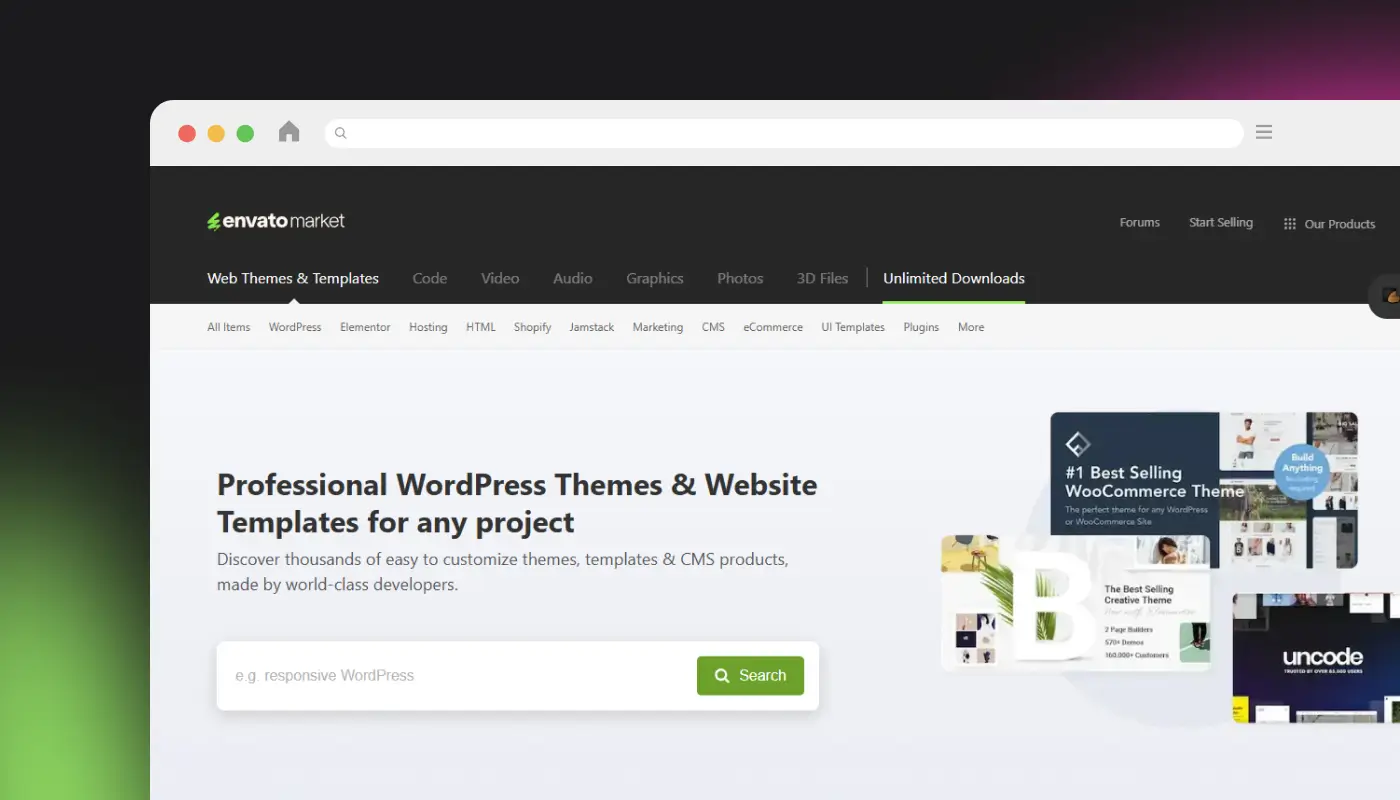Click the Professional WordPress Themes heading
The height and width of the screenshot is (800, 1400).
517,503
